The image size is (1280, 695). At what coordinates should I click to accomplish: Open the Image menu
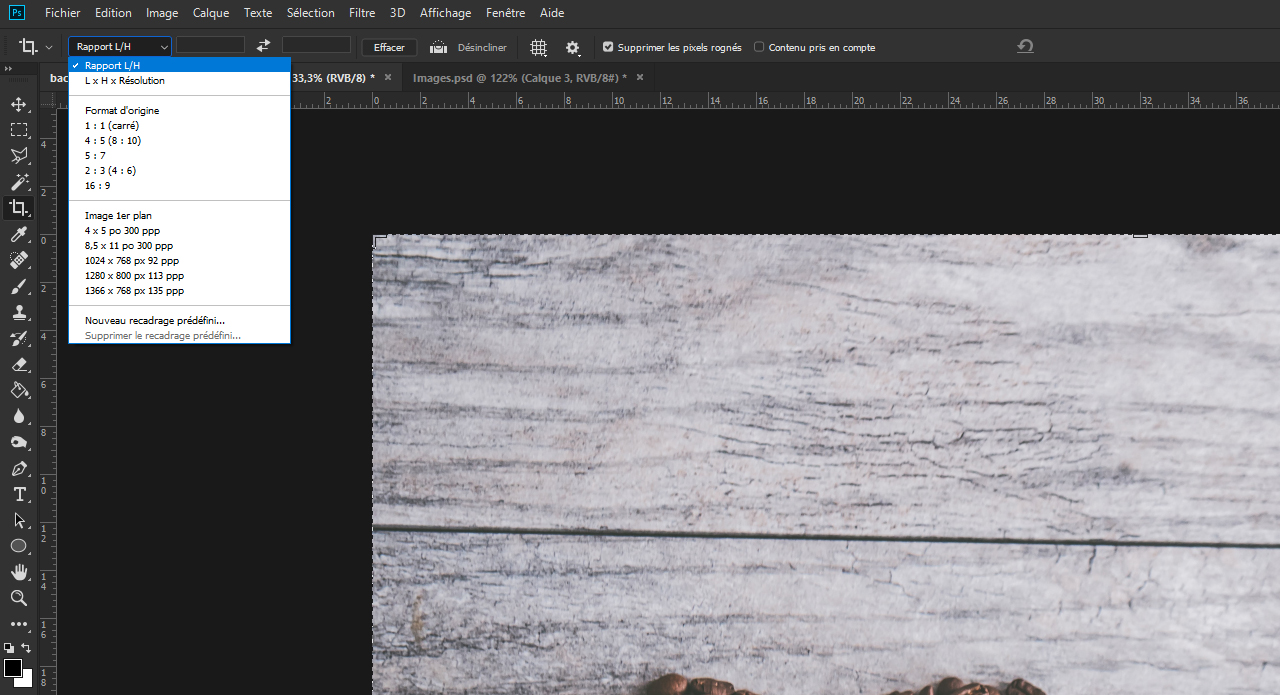(162, 13)
